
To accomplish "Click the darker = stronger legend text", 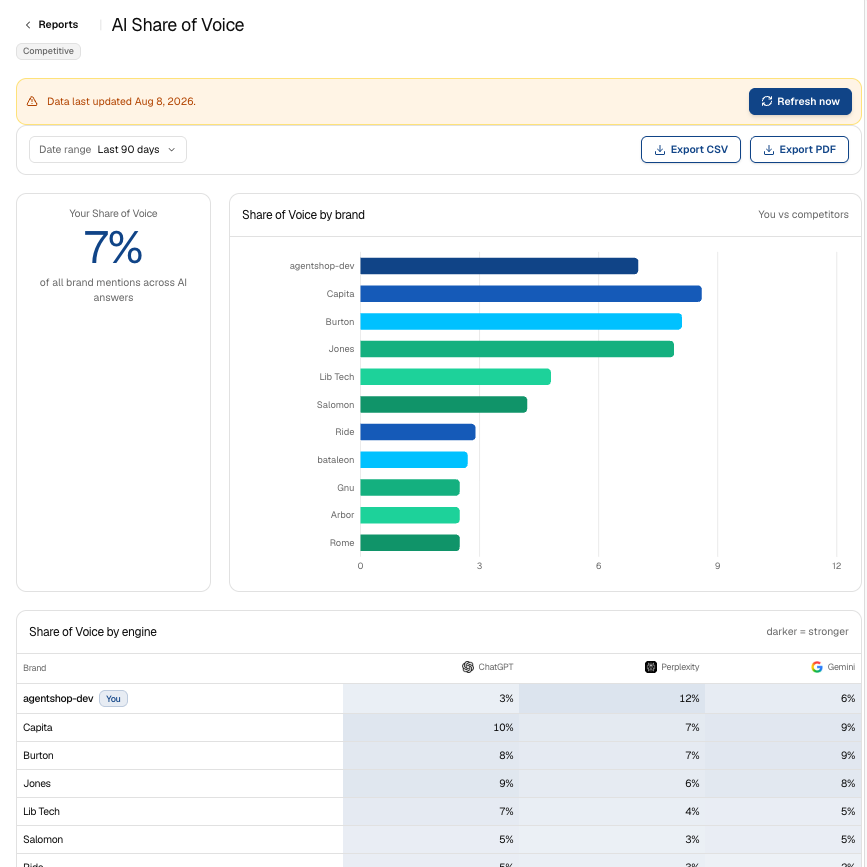I will 807,631.
